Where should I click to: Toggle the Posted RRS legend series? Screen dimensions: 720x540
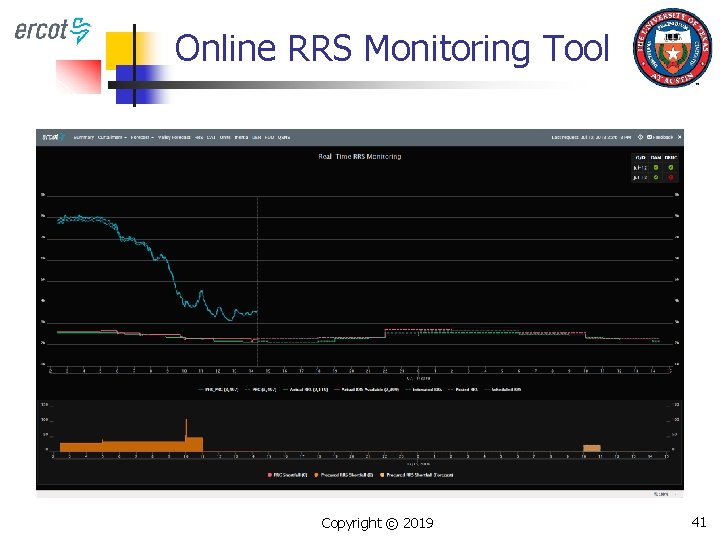coord(462,389)
